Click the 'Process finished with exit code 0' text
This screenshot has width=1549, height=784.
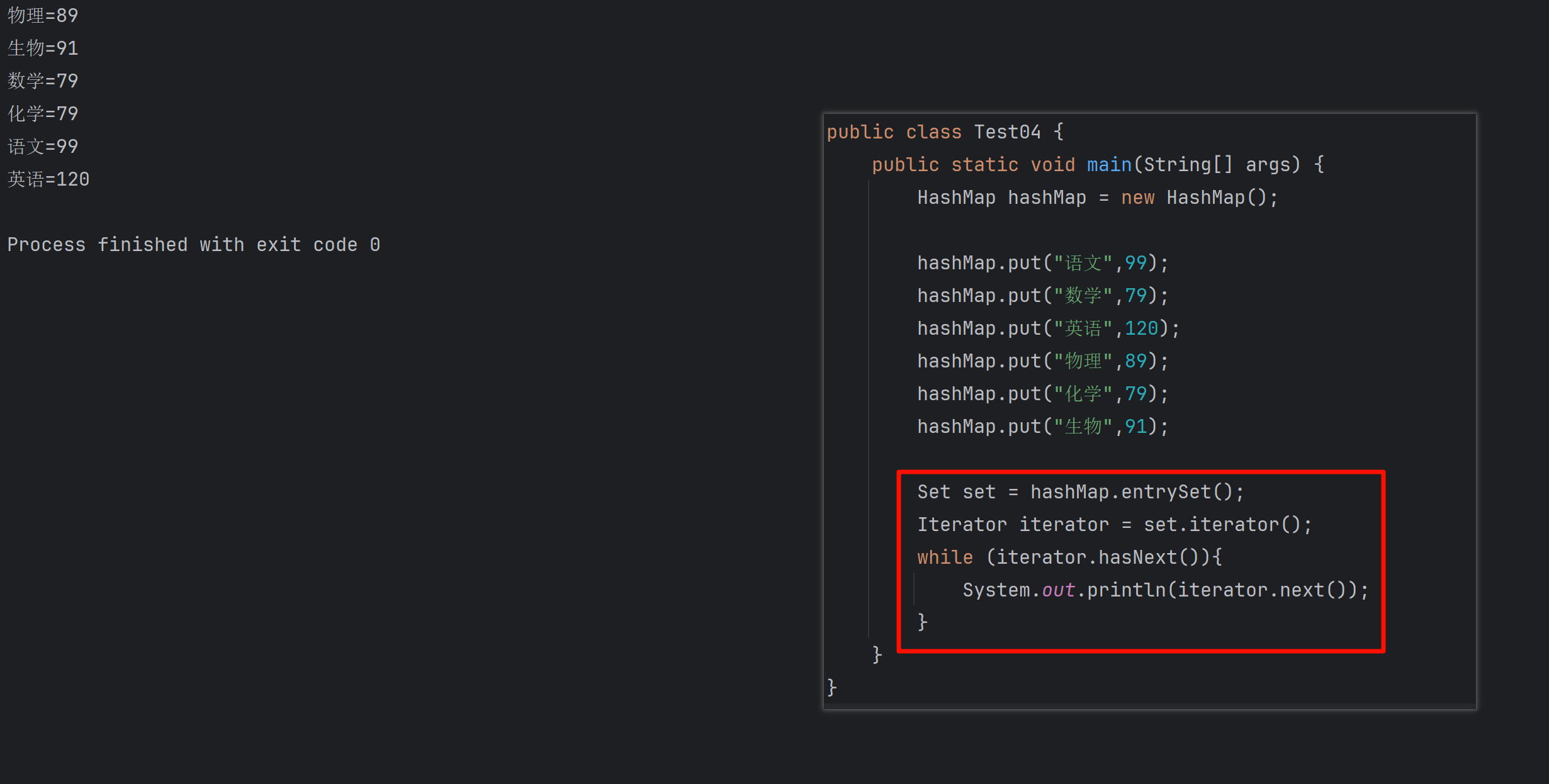coord(193,245)
